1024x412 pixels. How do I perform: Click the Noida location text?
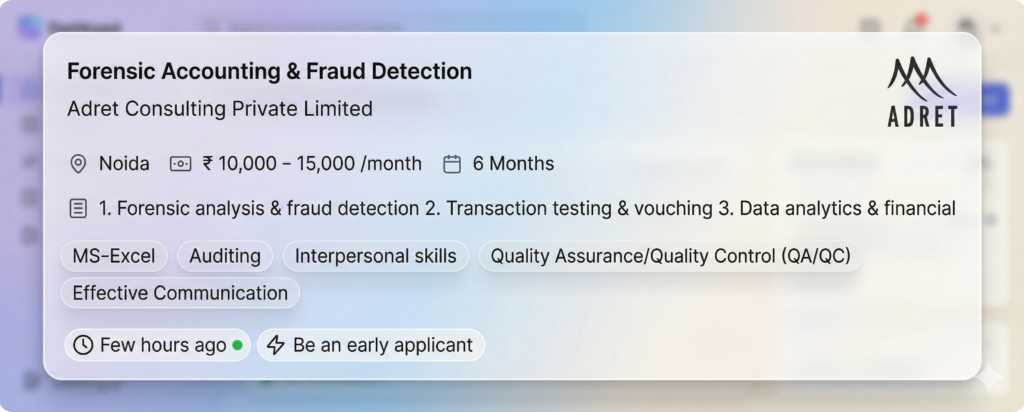124,164
